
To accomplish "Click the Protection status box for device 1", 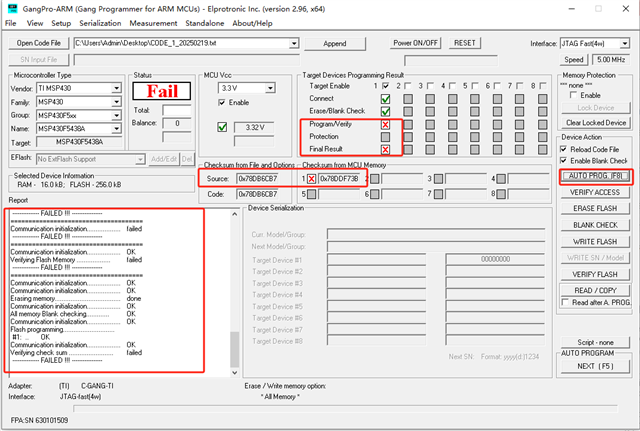I will pos(385,137).
